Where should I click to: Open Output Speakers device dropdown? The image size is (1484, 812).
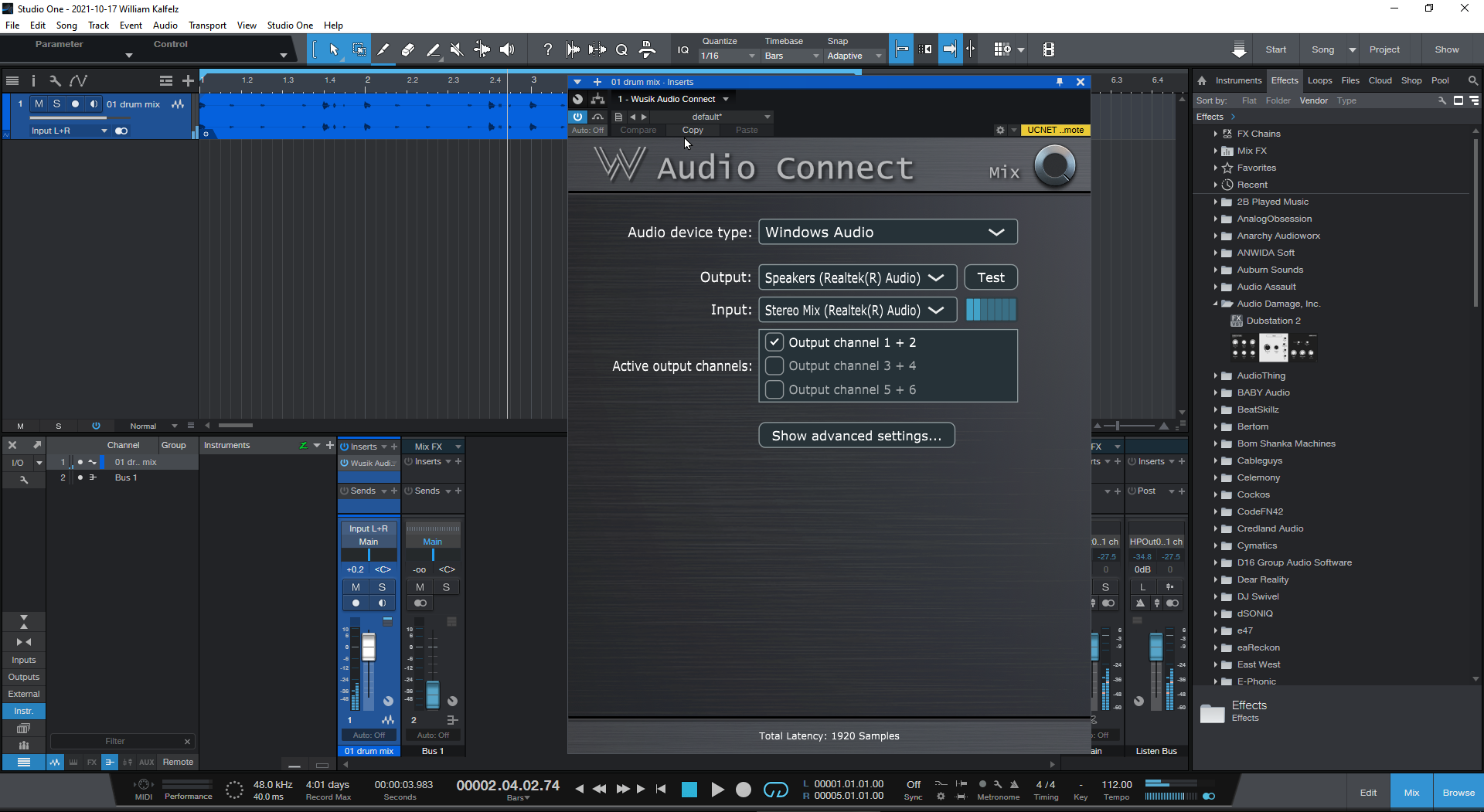(x=857, y=277)
